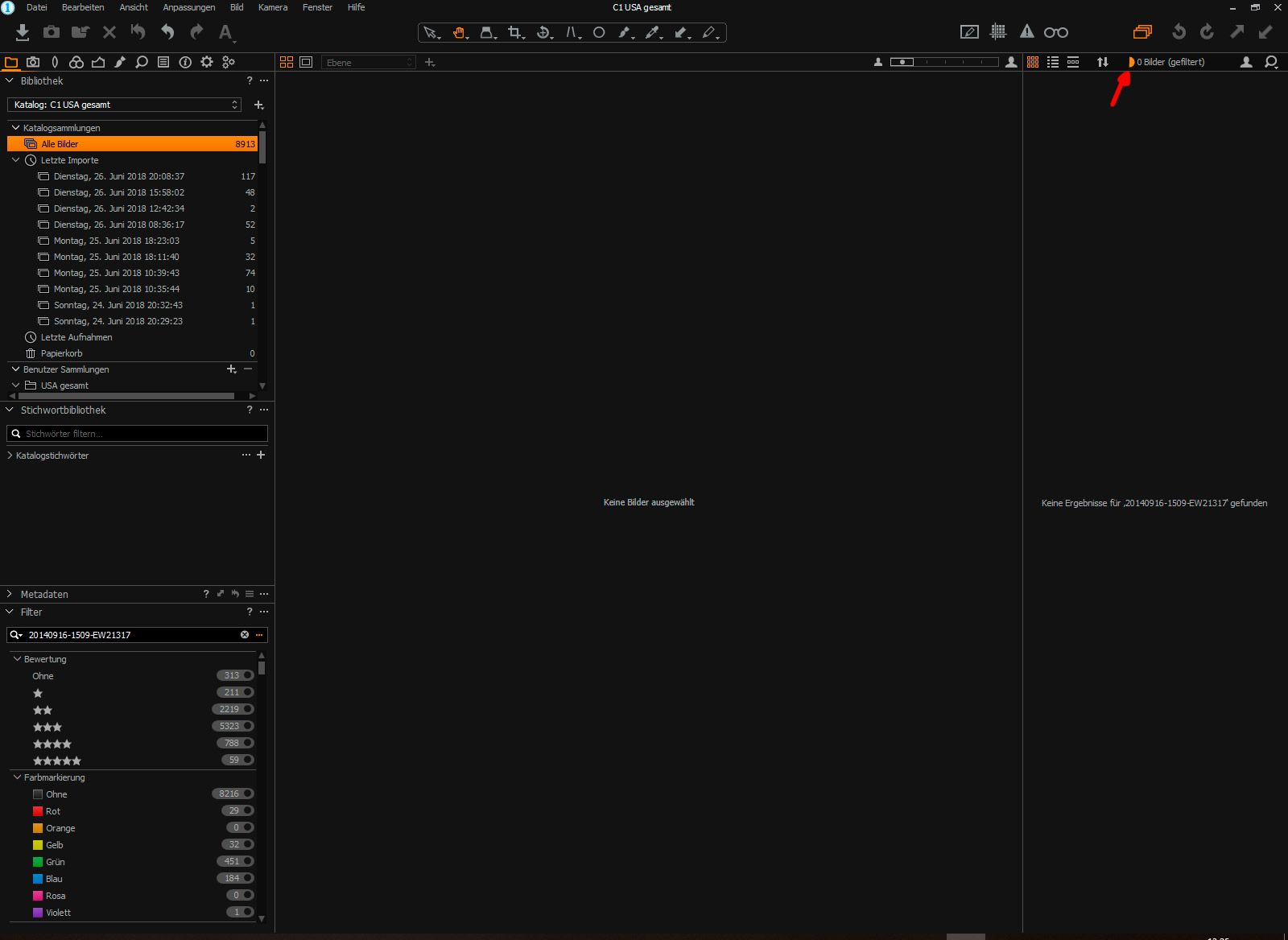This screenshot has width=1288, height=940.
Task: Toggle the four-star rating filter (788)
Action: point(235,743)
